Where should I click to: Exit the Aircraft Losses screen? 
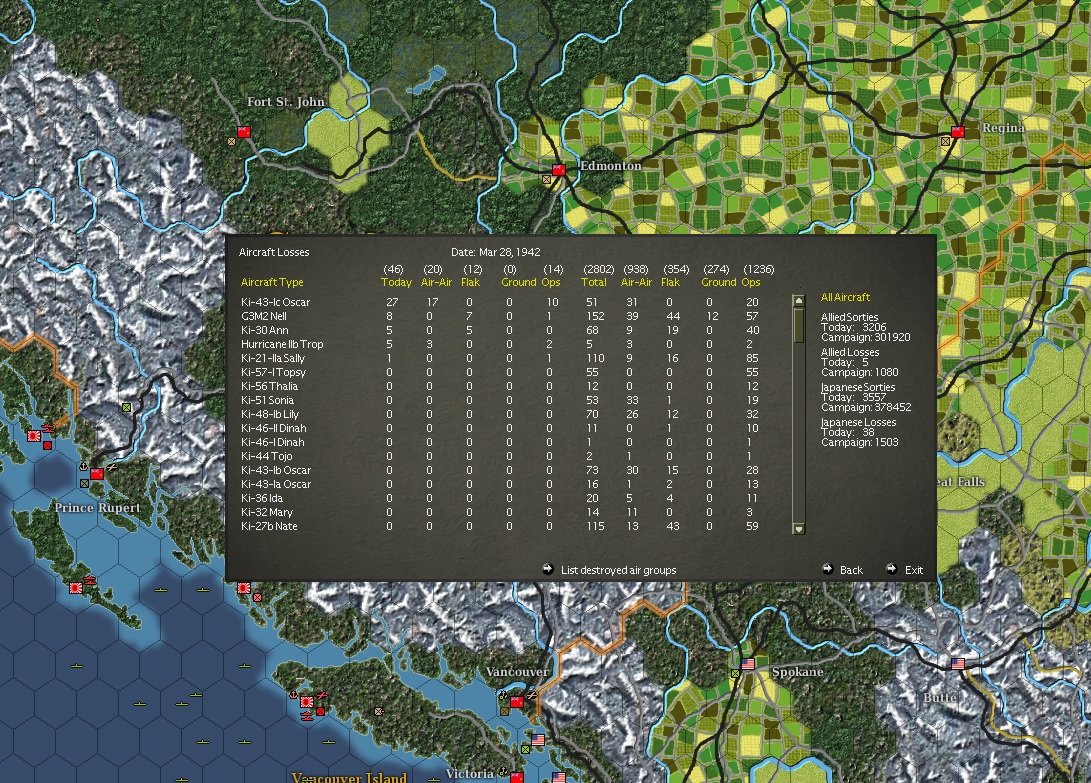[914, 570]
